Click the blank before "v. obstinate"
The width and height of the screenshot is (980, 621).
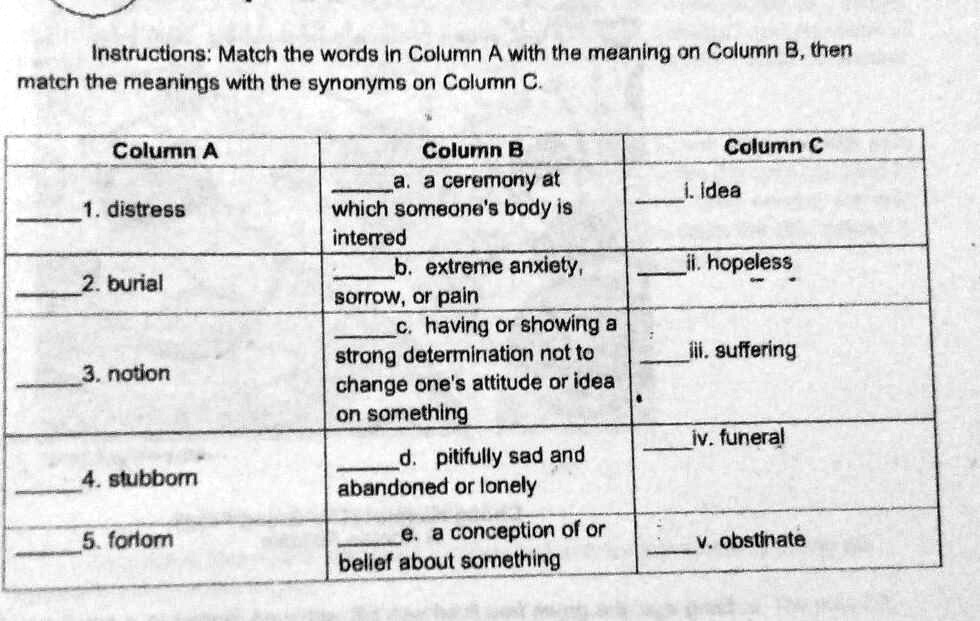pyautogui.click(x=671, y=548)
